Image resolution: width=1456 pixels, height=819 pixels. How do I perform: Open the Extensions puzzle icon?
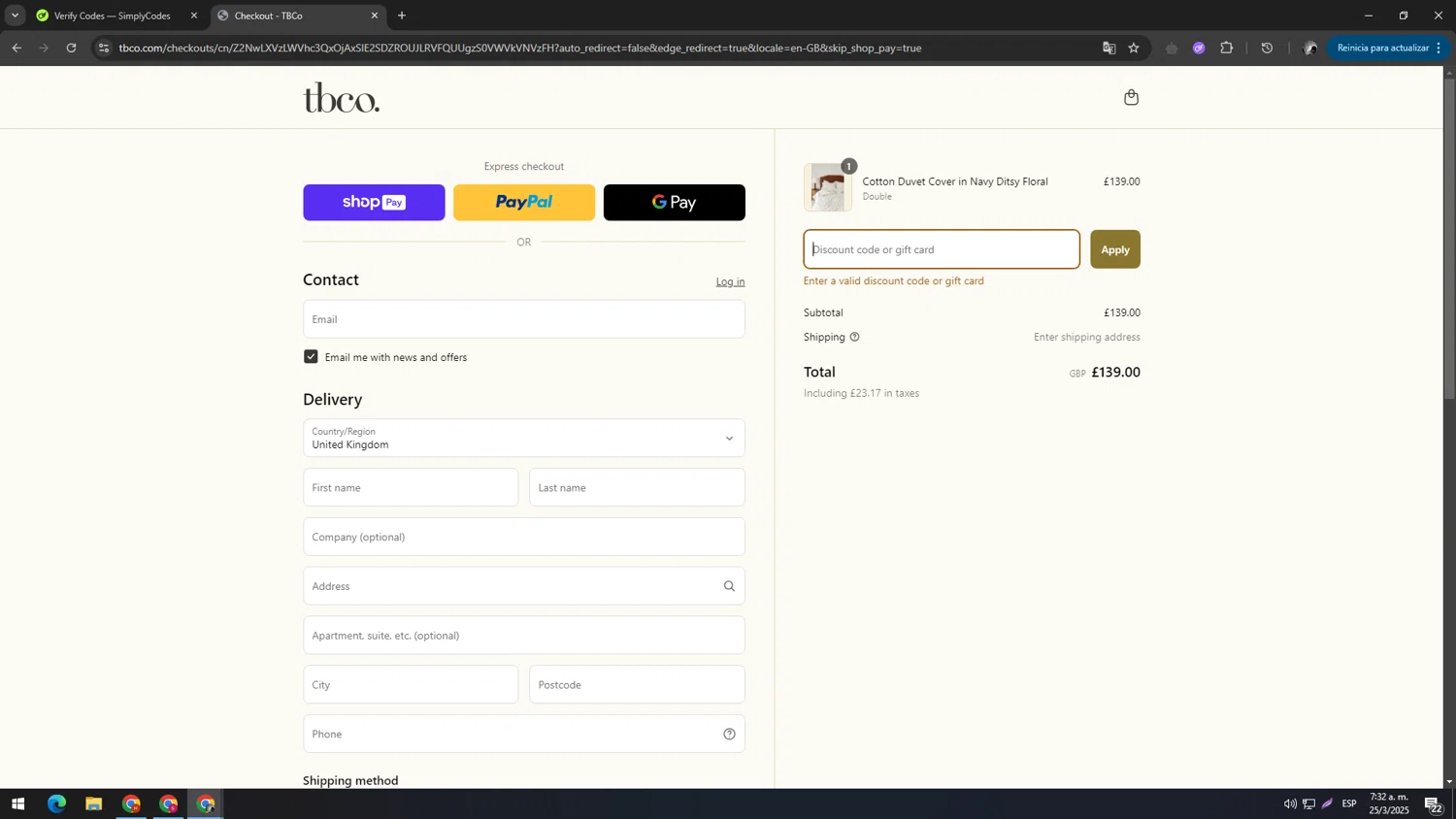point(1227,48)
